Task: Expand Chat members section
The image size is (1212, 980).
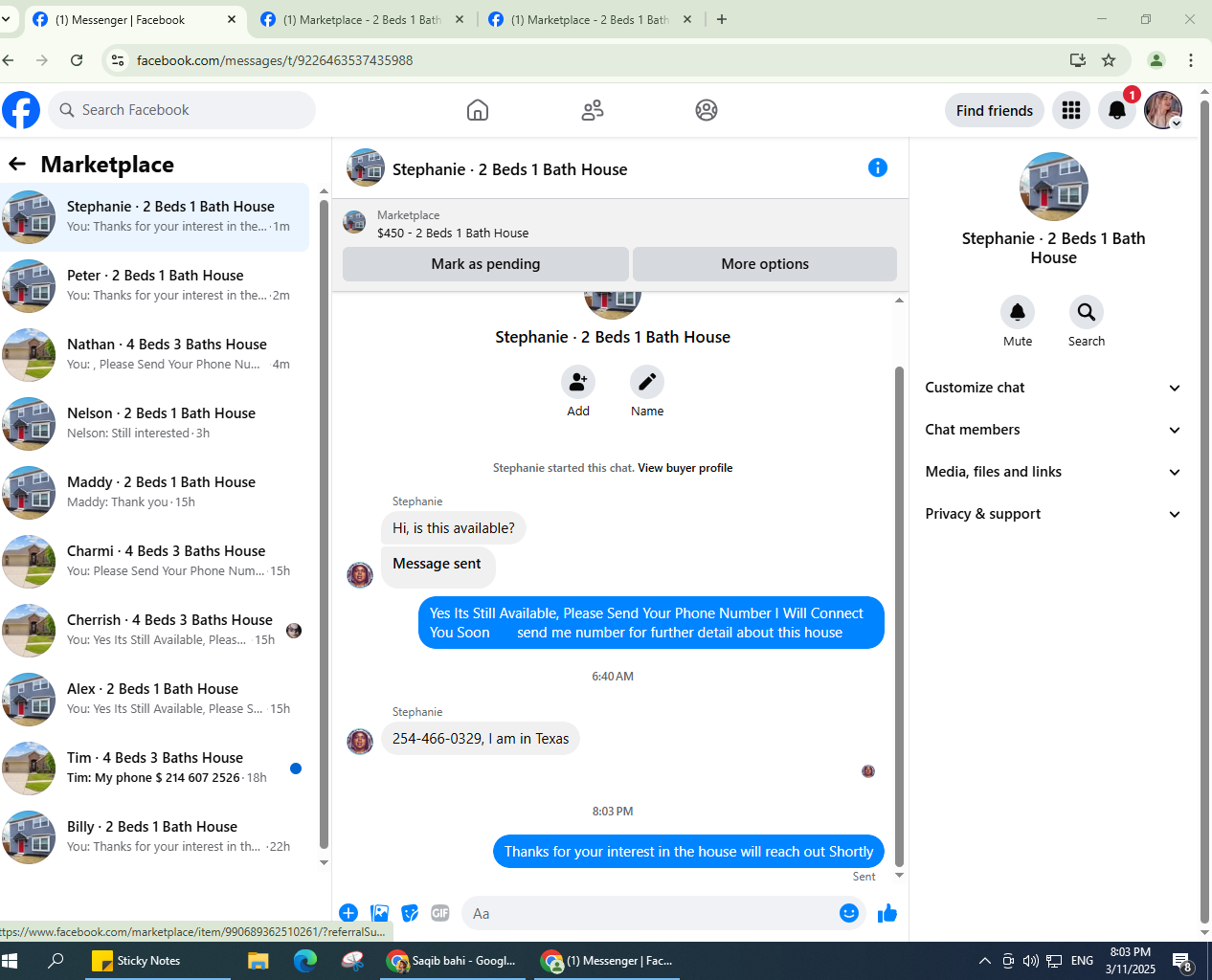Action: click(x=1053, y=430)
